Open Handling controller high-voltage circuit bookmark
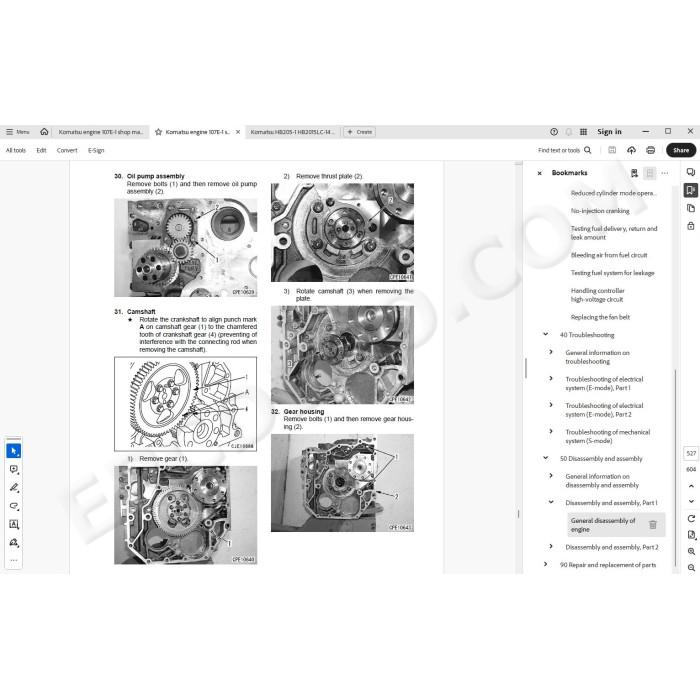Screen dimensions: 700x700 tap(597, 295)
